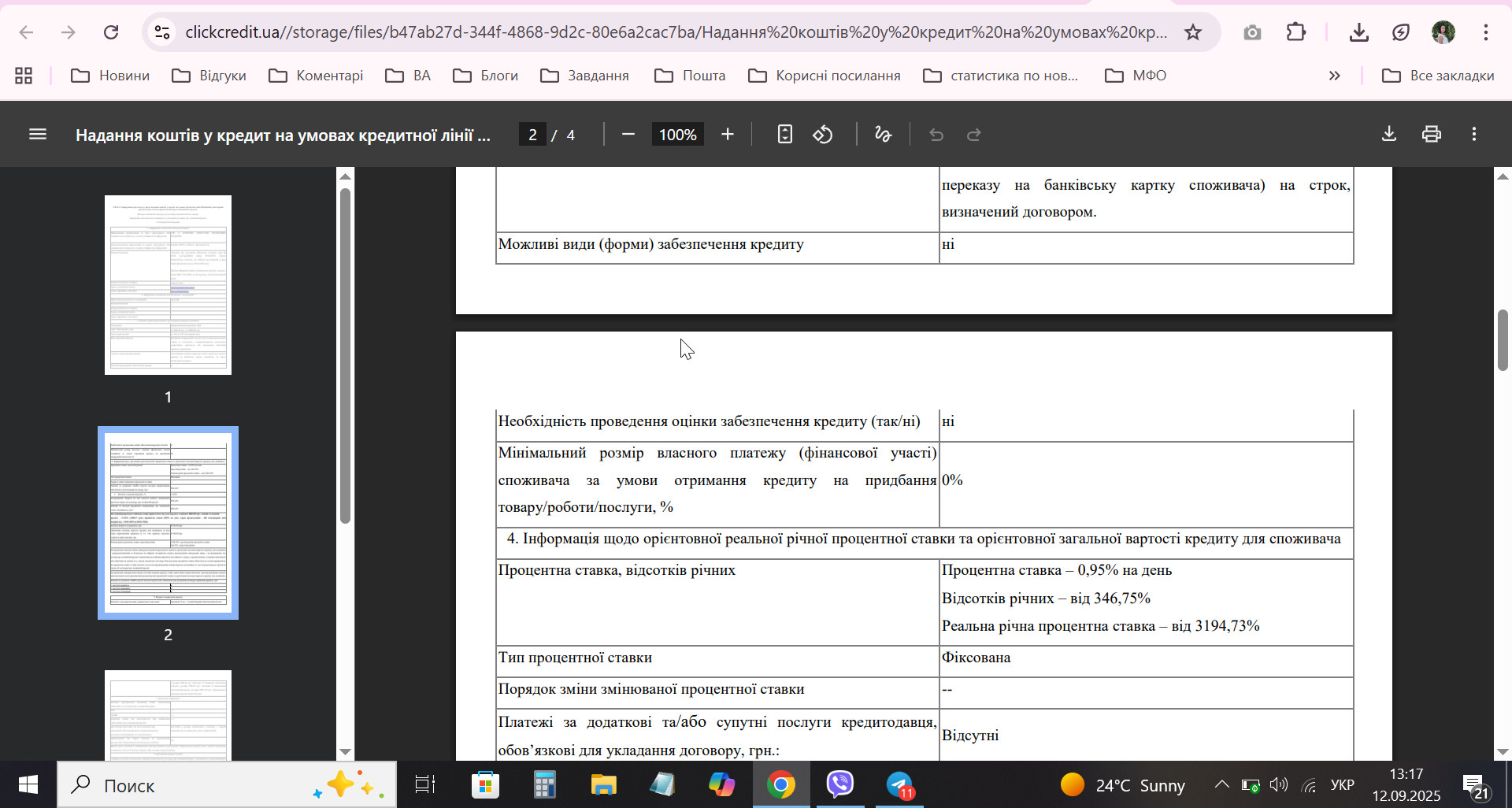
Task: Reload the current page
Action: click(111, 32)
